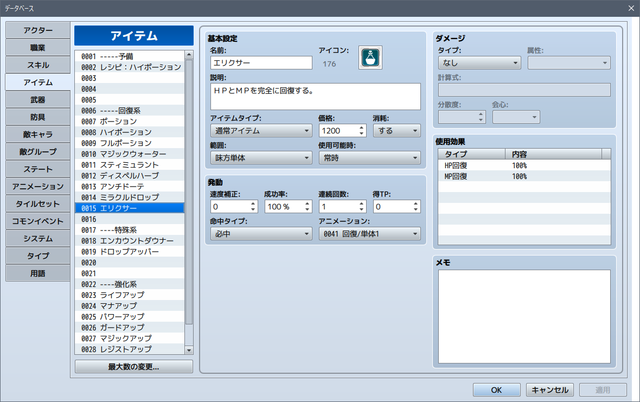Image resolution: width=640 pixels, height=402 pixels.
Task: Expand the 範囲 dropdown
Action: pyautogui.click(x=261, y=158)
